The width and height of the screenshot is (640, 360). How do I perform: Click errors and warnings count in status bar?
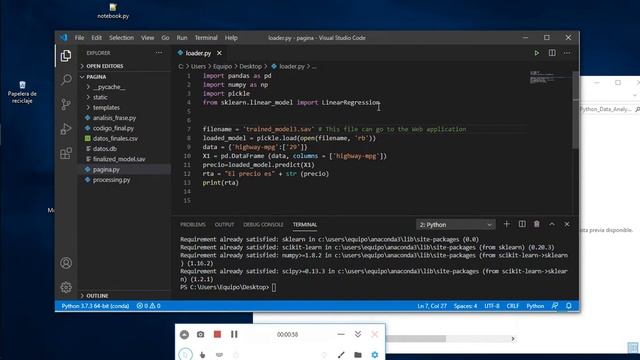149,306
